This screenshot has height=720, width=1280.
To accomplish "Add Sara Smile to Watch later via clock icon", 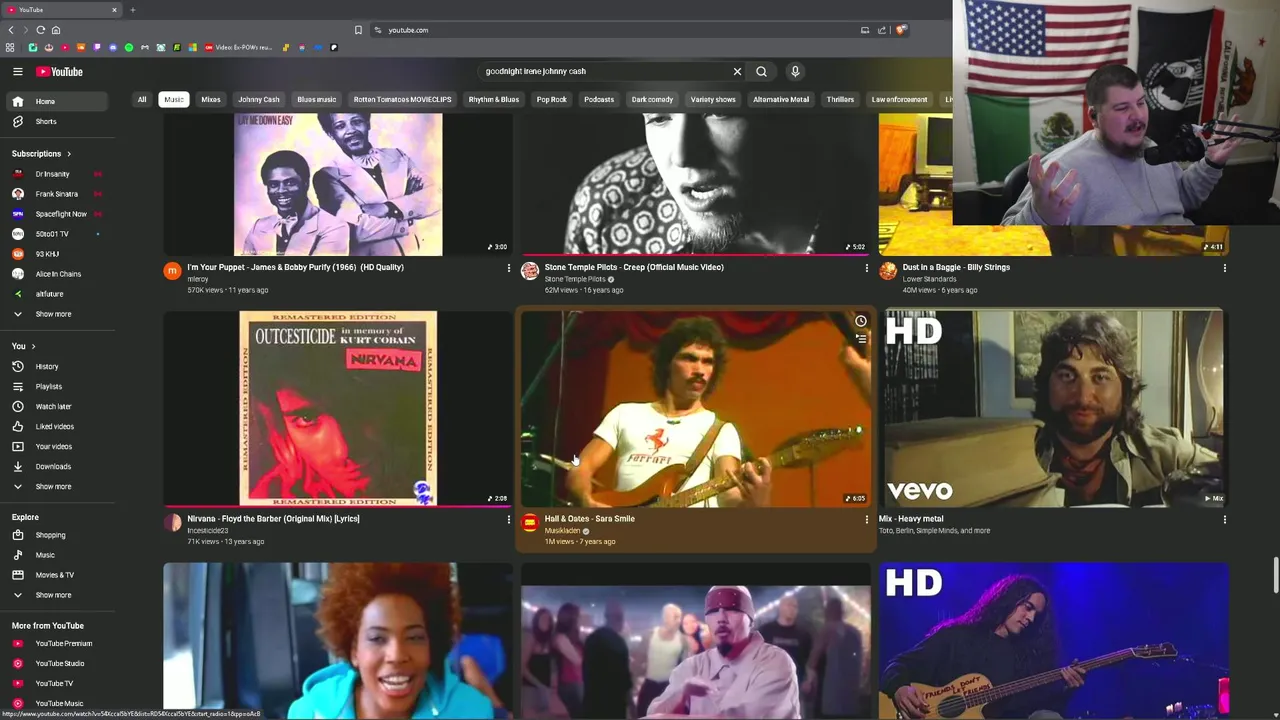I will point(860,321).
